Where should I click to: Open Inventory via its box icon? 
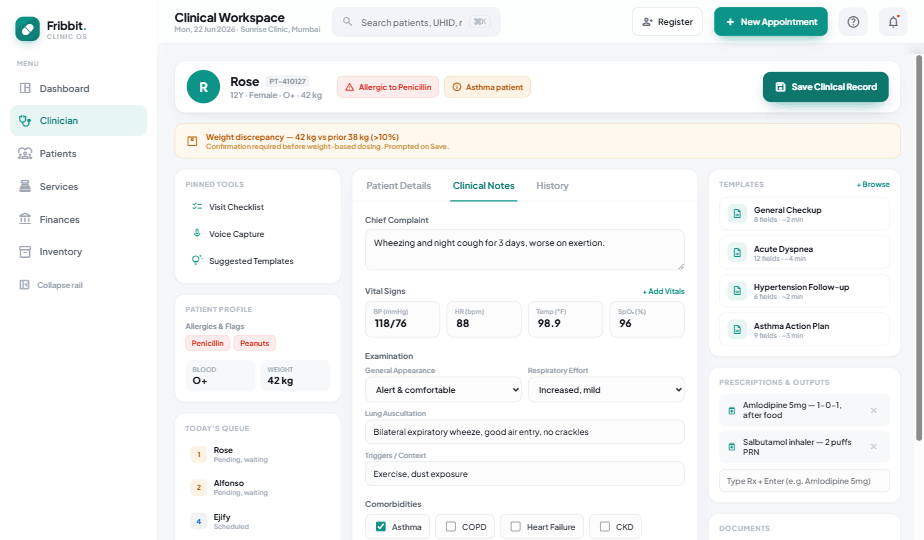point(25,252)
